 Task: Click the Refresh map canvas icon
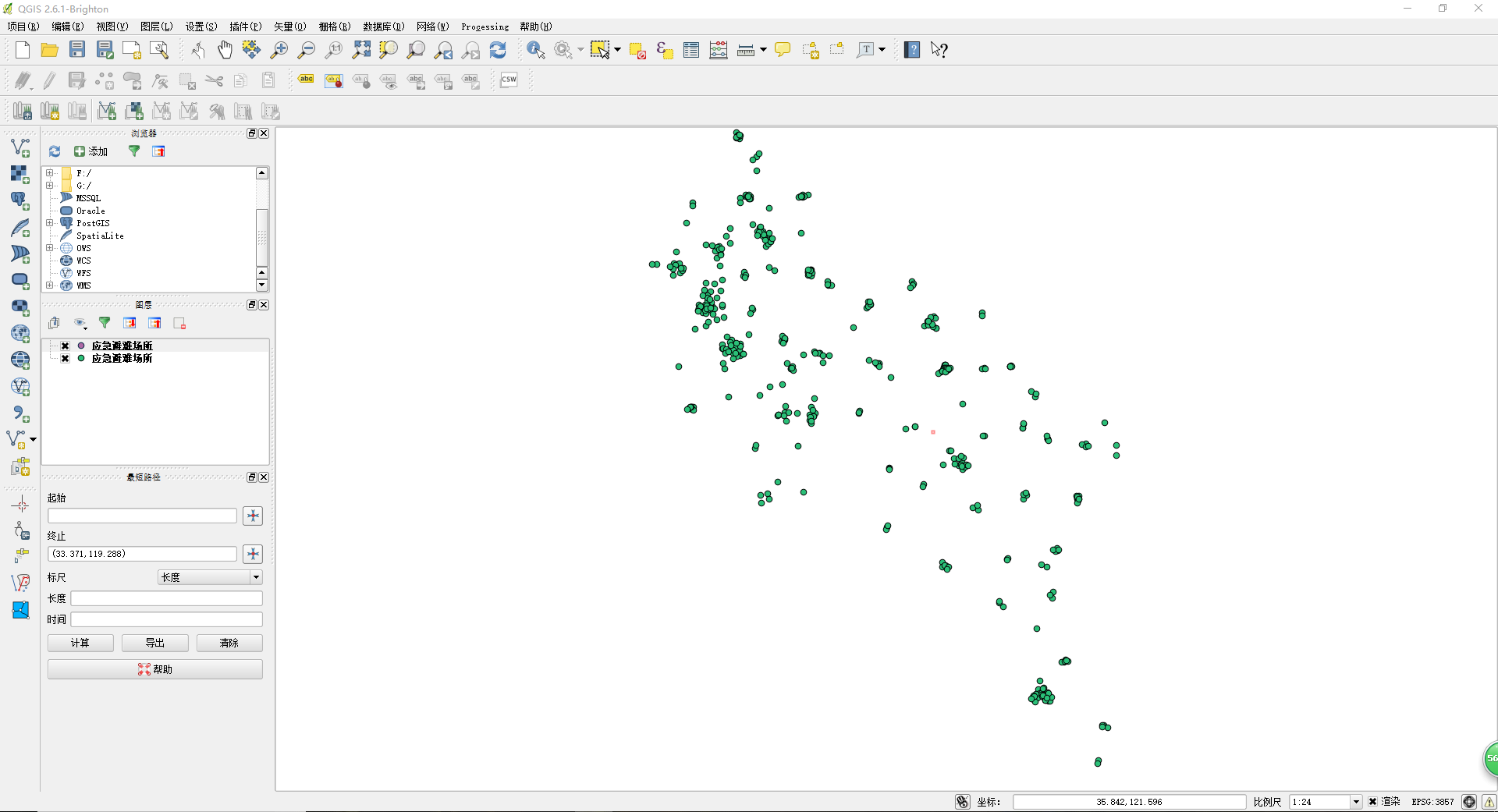tap(498, 50)
